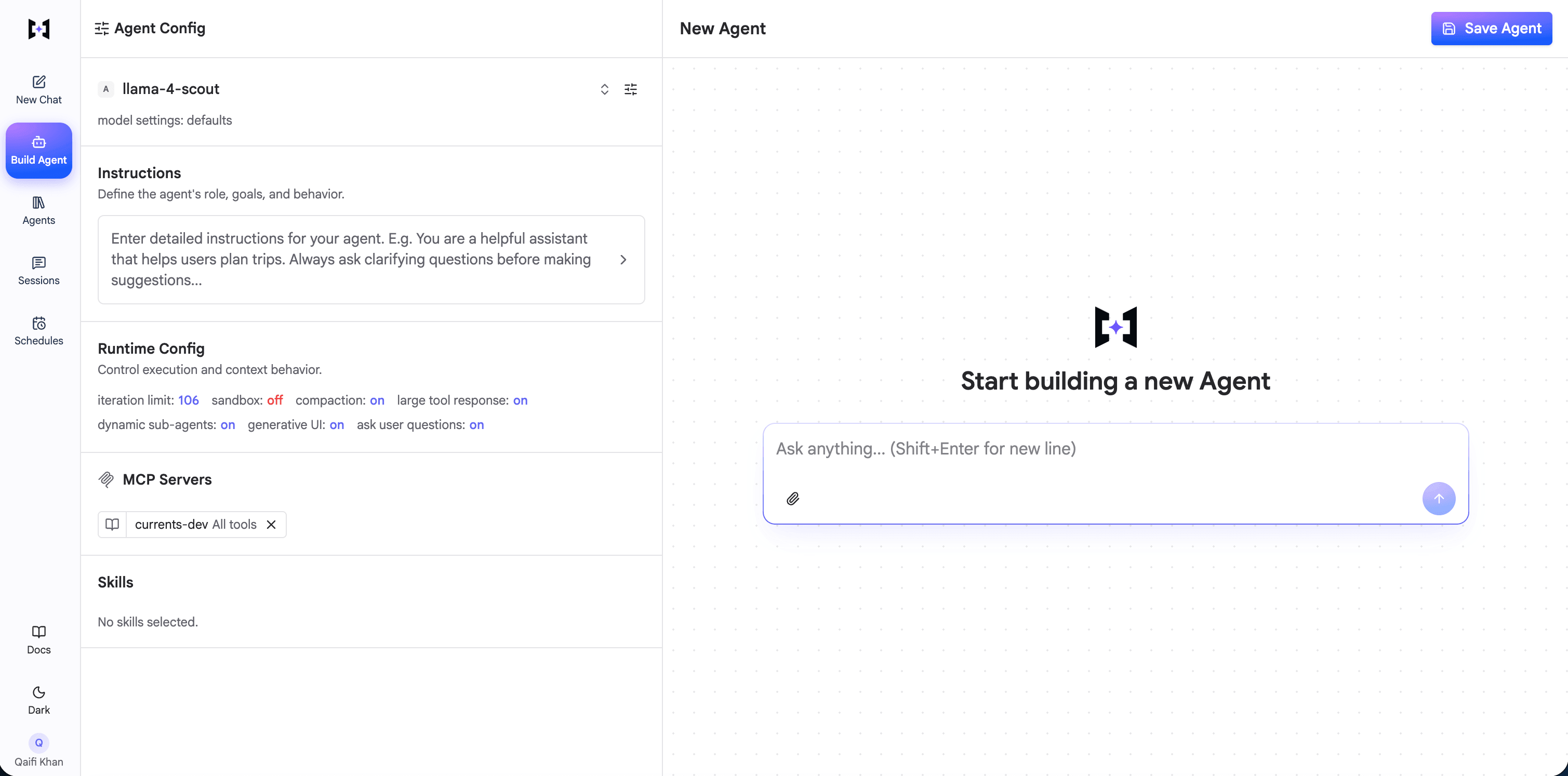Image resolution: width=1568 pixels, height=776 pixels.
Task: Toggle compaction on setting
Action: click(377, 400)
